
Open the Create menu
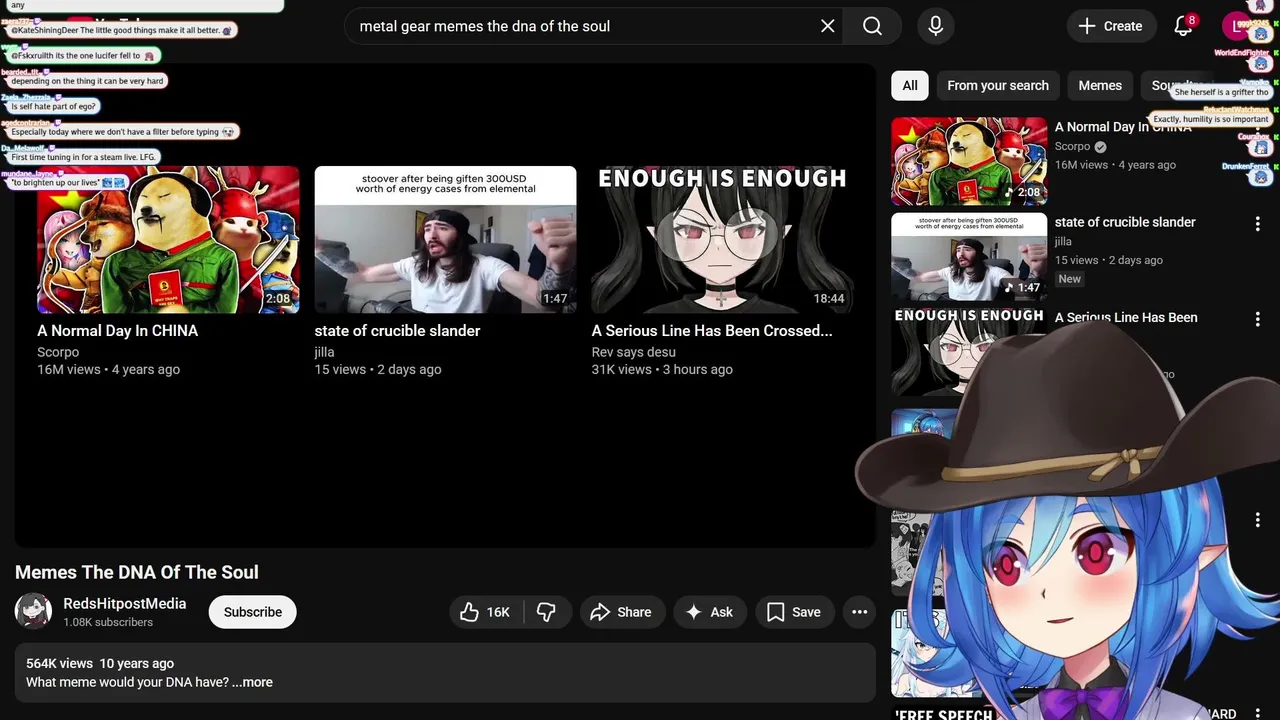point(1110,26)
